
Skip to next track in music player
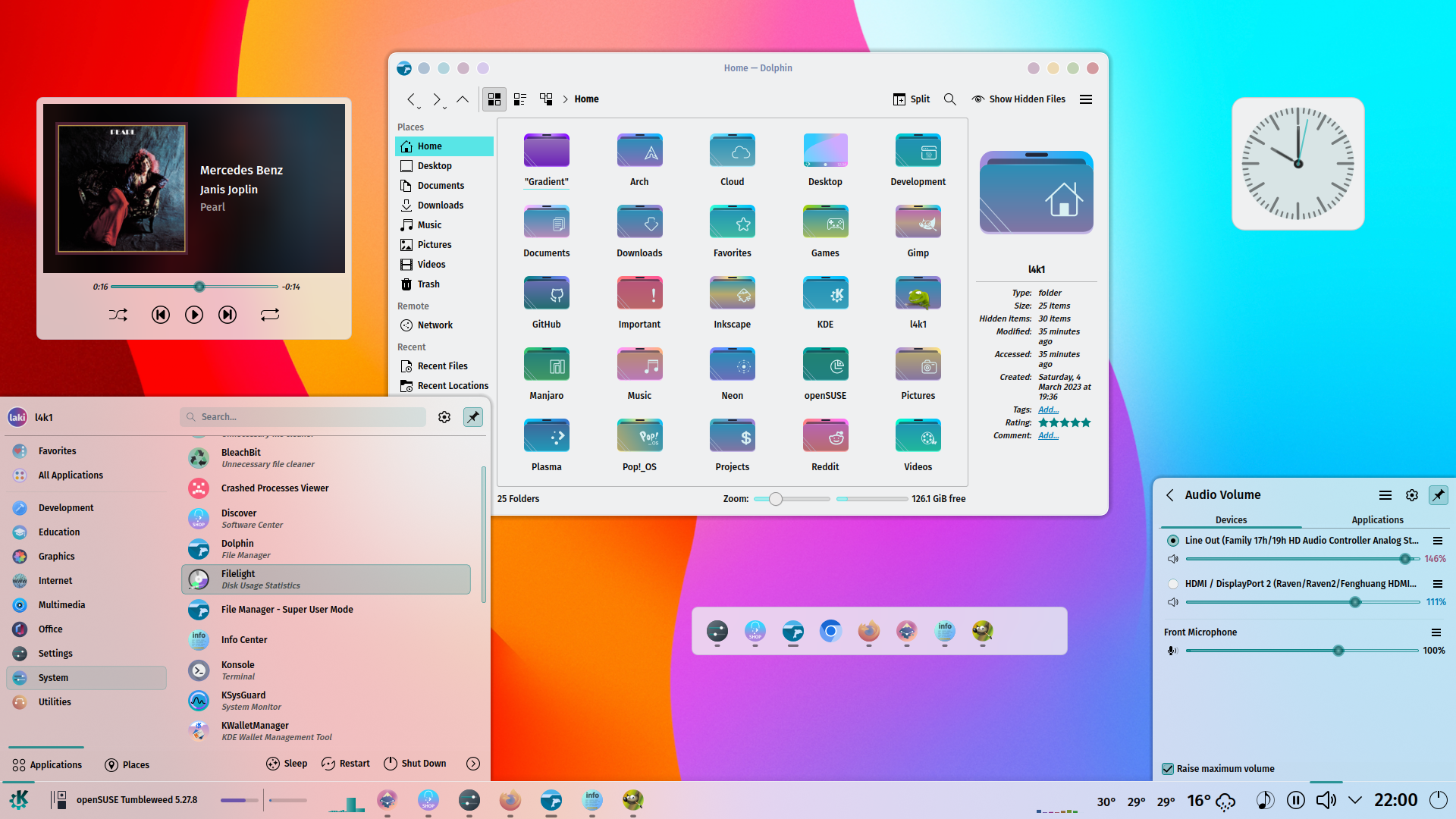pos(227,315)
